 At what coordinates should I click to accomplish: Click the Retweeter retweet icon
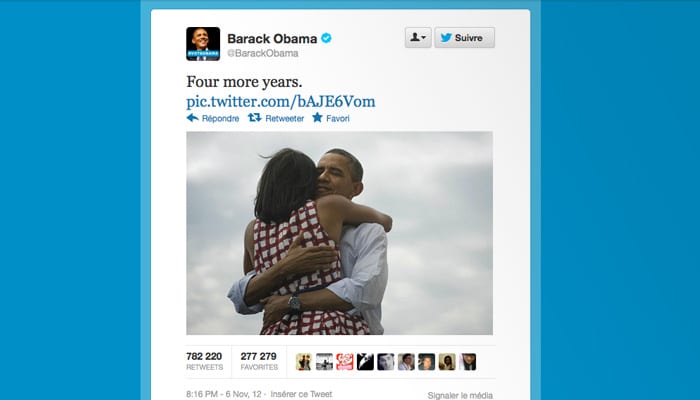254,118
